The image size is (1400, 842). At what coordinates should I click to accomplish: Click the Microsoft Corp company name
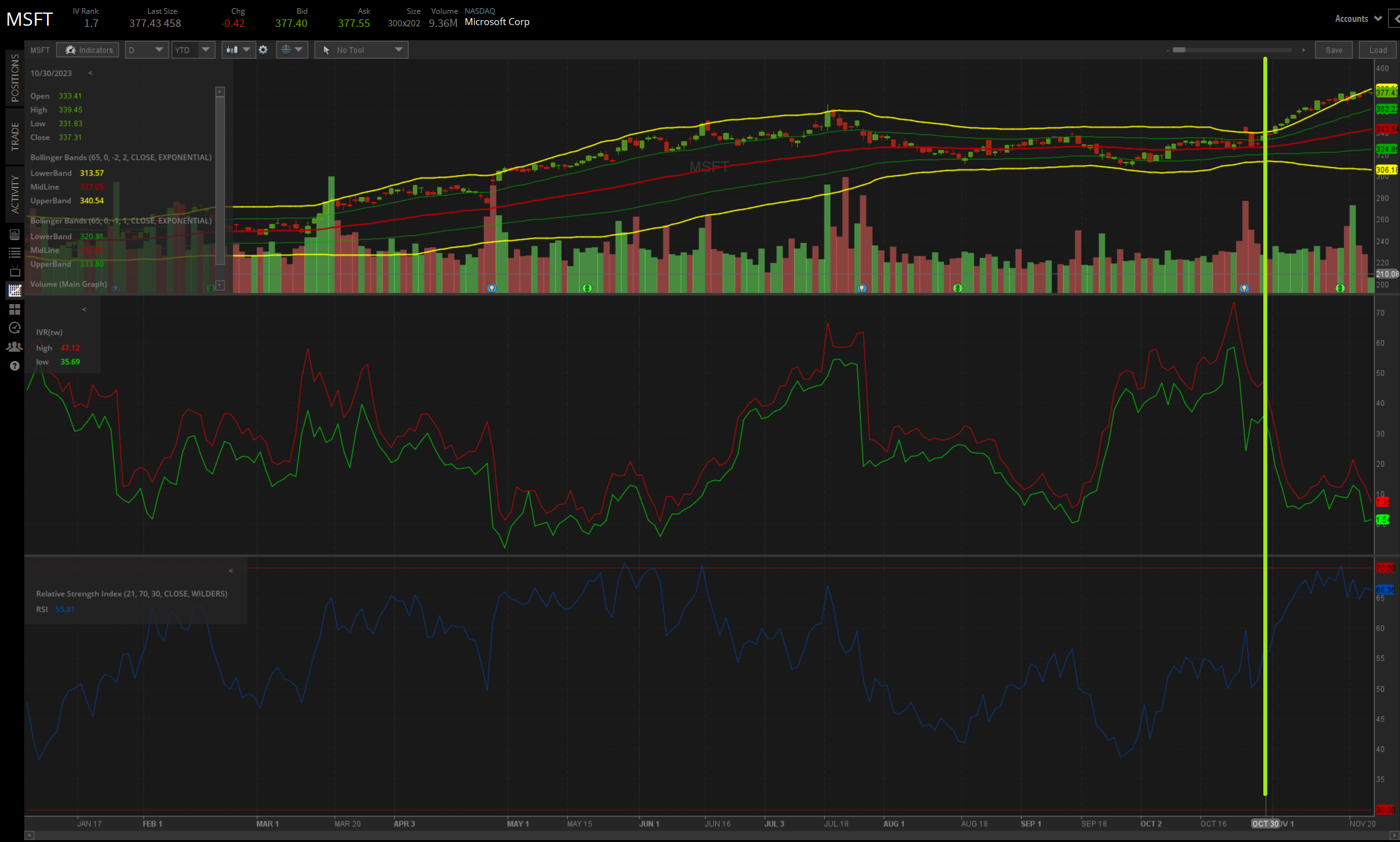[x=497, y=22]
